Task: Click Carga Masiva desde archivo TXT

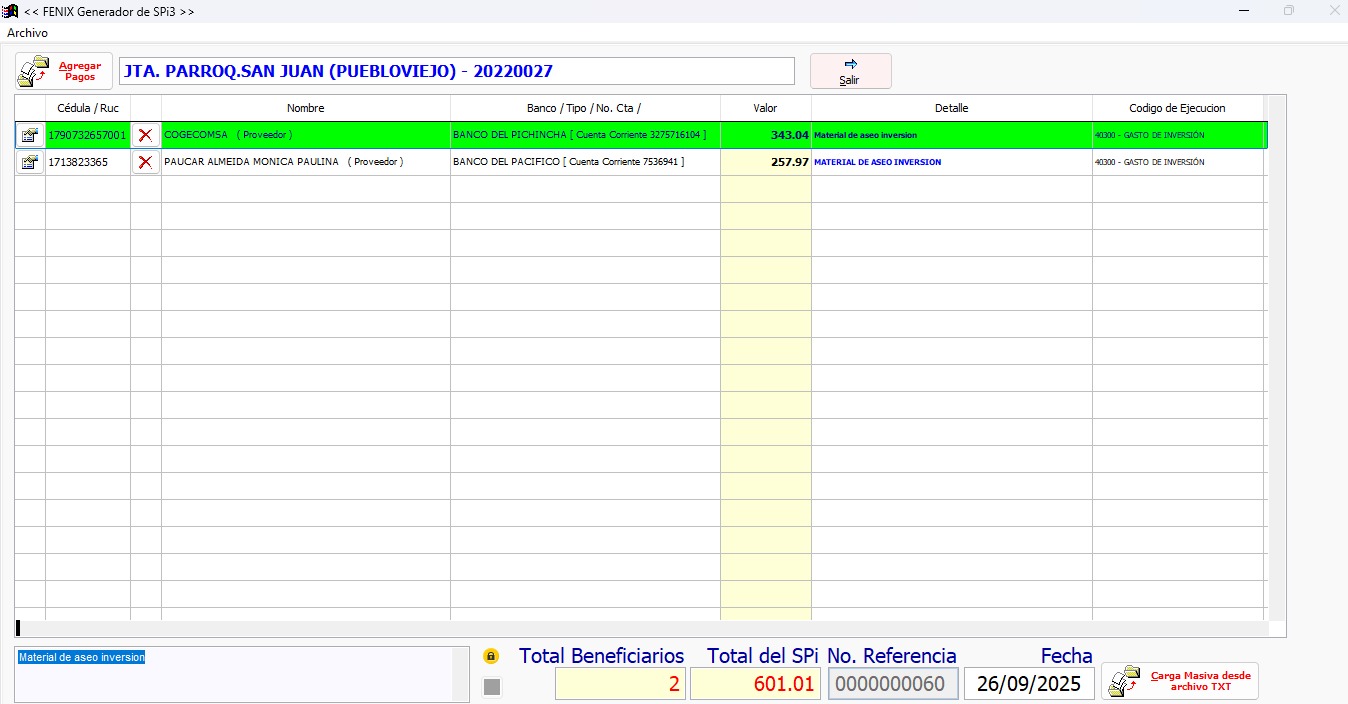Action: click(1180, 681)
